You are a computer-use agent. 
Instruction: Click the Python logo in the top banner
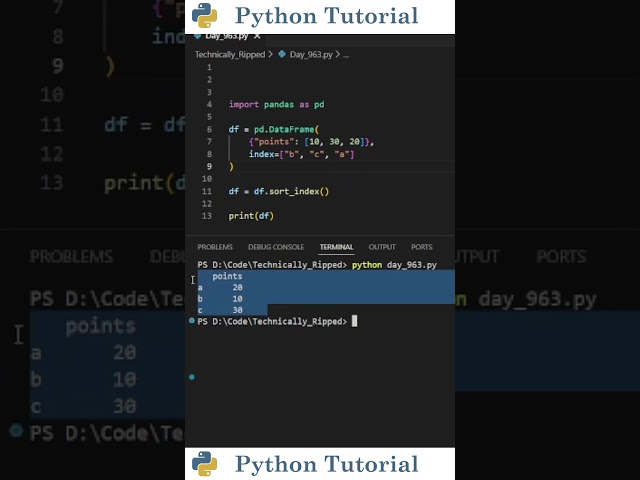coord(204,16)
